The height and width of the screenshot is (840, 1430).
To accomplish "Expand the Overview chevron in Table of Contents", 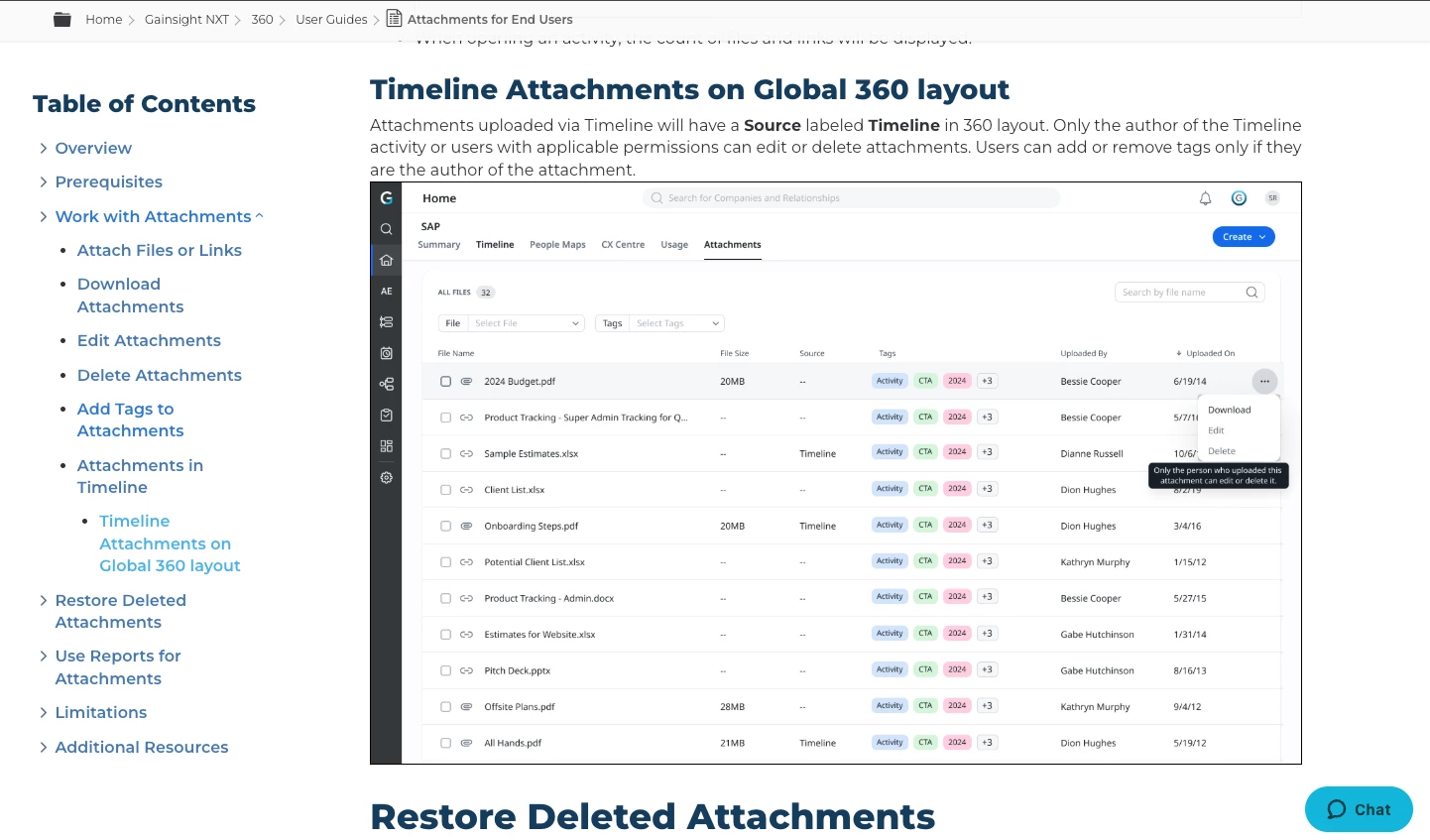I will pyautogui.click(x=43, y=148).
